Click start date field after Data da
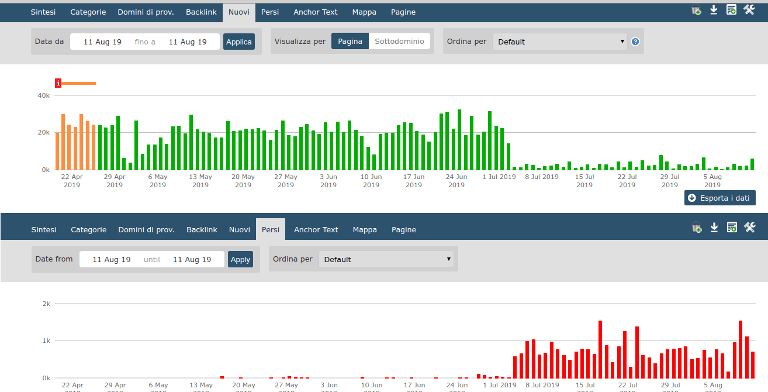Image resolution: width=768 pixels, height=392 pixels. (102, 42)
